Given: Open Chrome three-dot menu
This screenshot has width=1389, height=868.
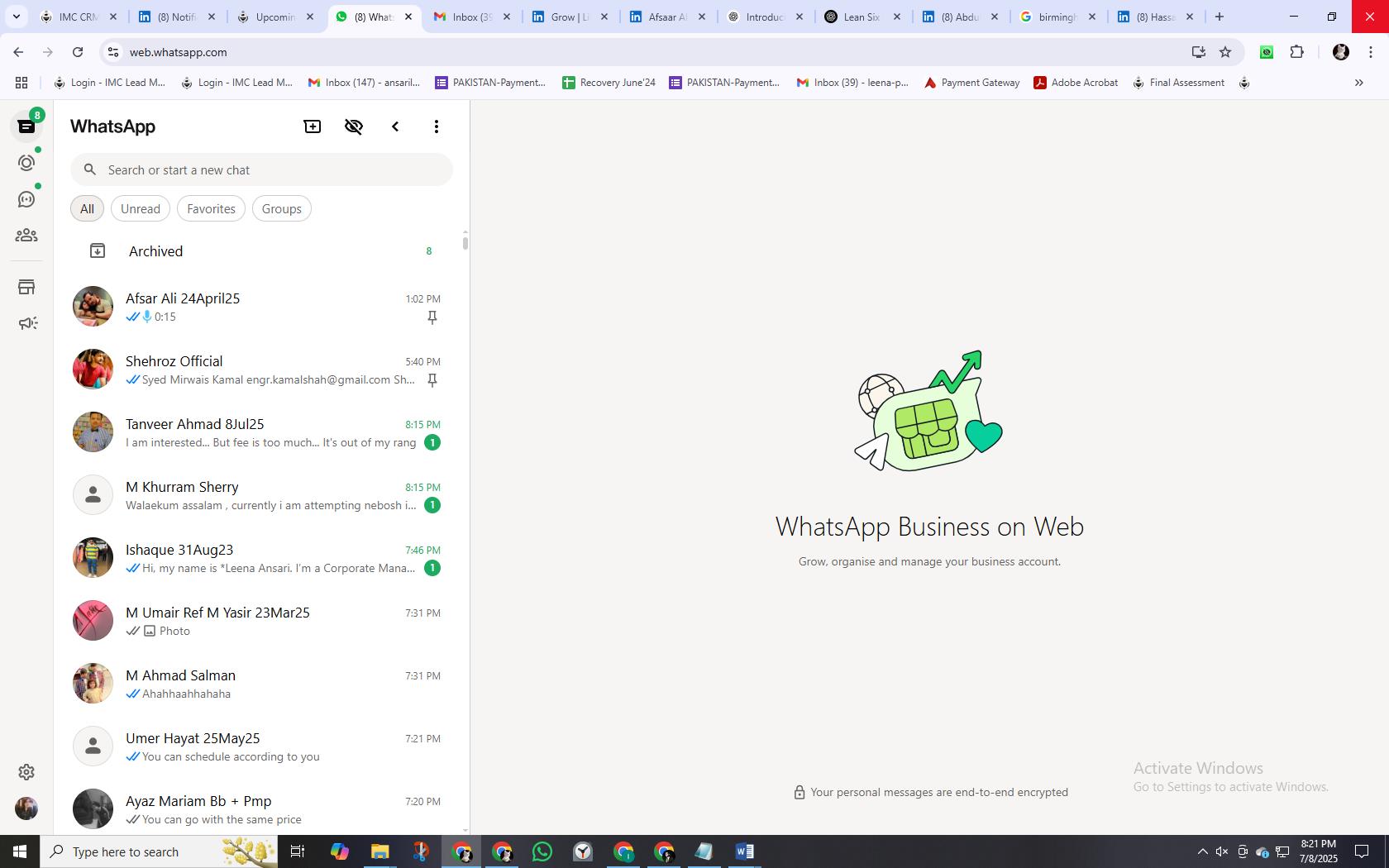Looking at the screenshot, I should click(x=1371, y=52).
